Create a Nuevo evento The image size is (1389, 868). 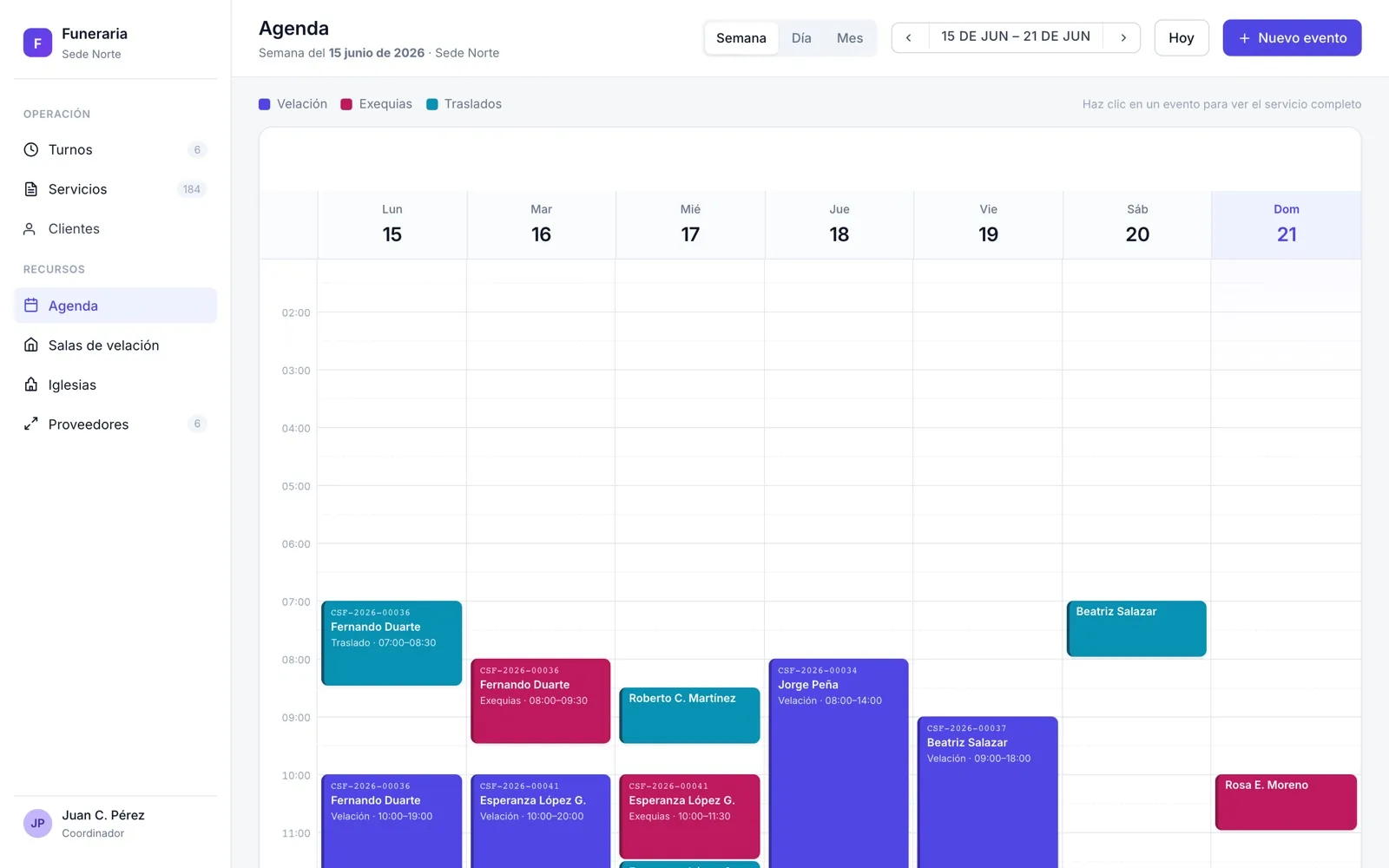coord(1292,38)
